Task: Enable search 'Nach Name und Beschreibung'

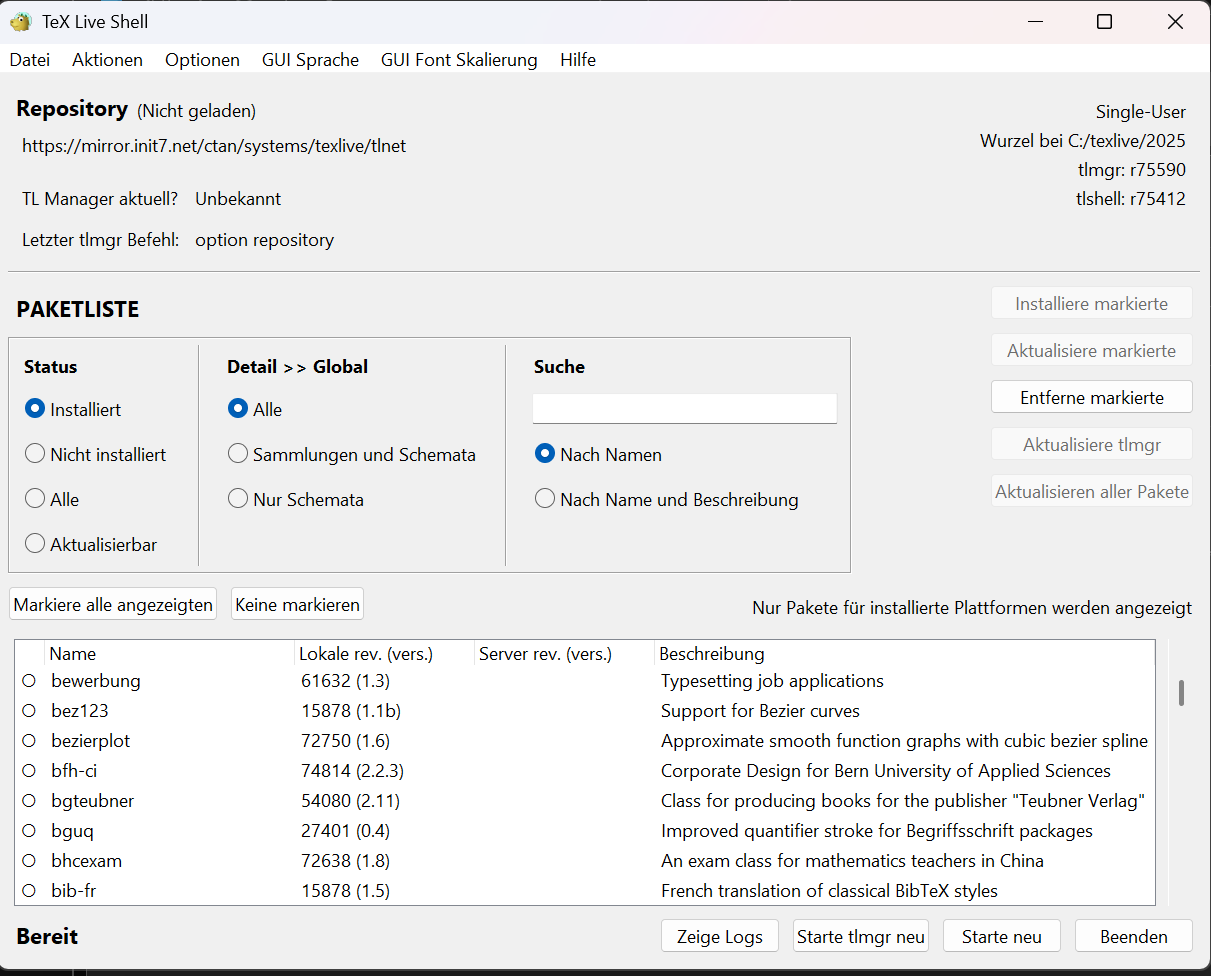Action: point(545,500)
